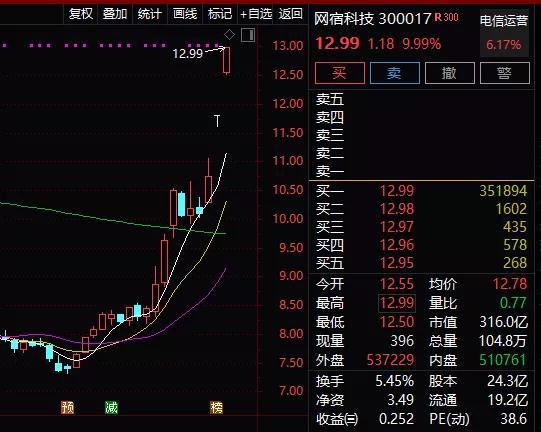This screenshot has height=432, width=541.
Task: Click the 榜 ranking marker on timeline
Action: tap(217, 408)
